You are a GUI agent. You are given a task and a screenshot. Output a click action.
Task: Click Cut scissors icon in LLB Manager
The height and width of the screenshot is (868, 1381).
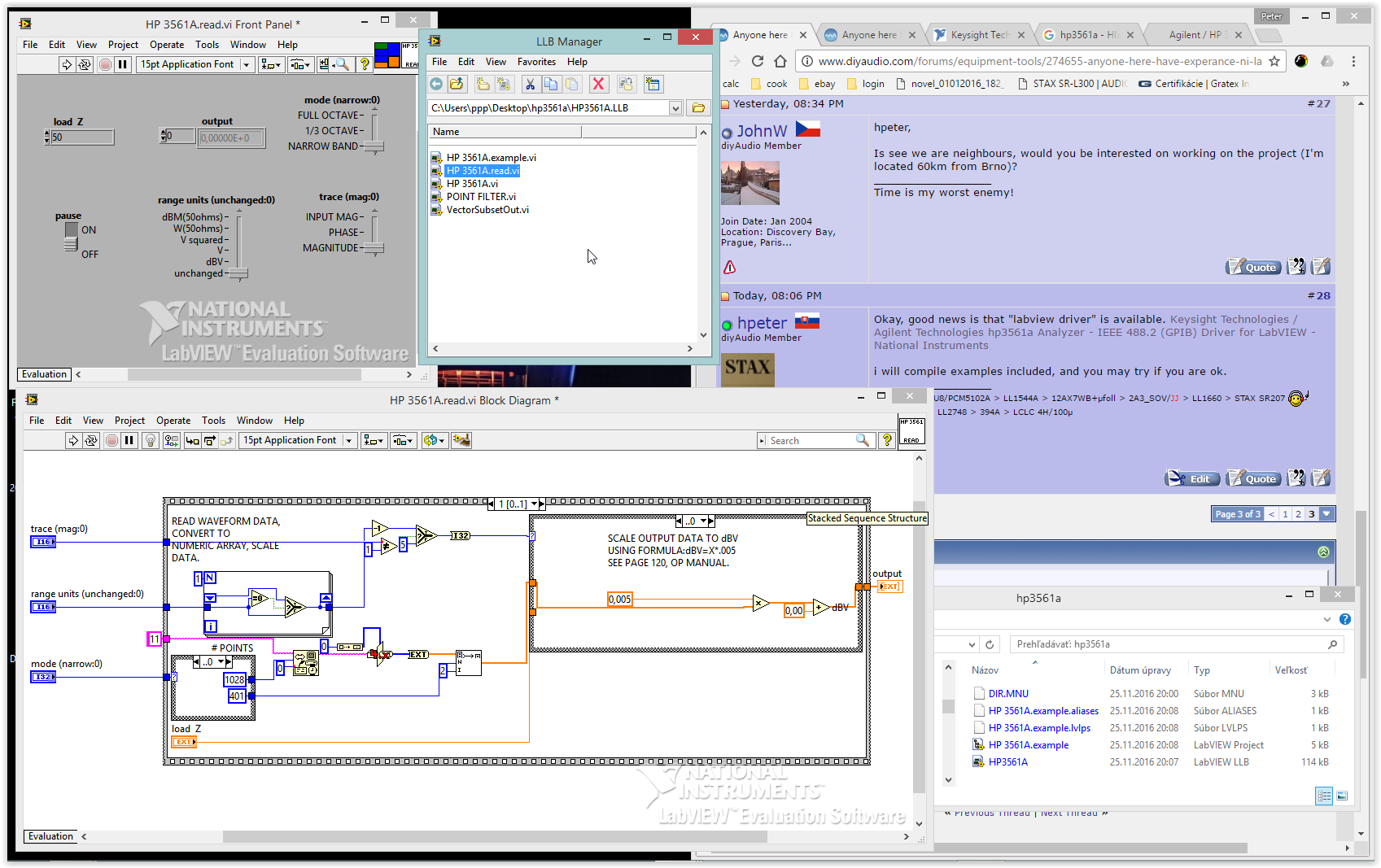(530, 84)
